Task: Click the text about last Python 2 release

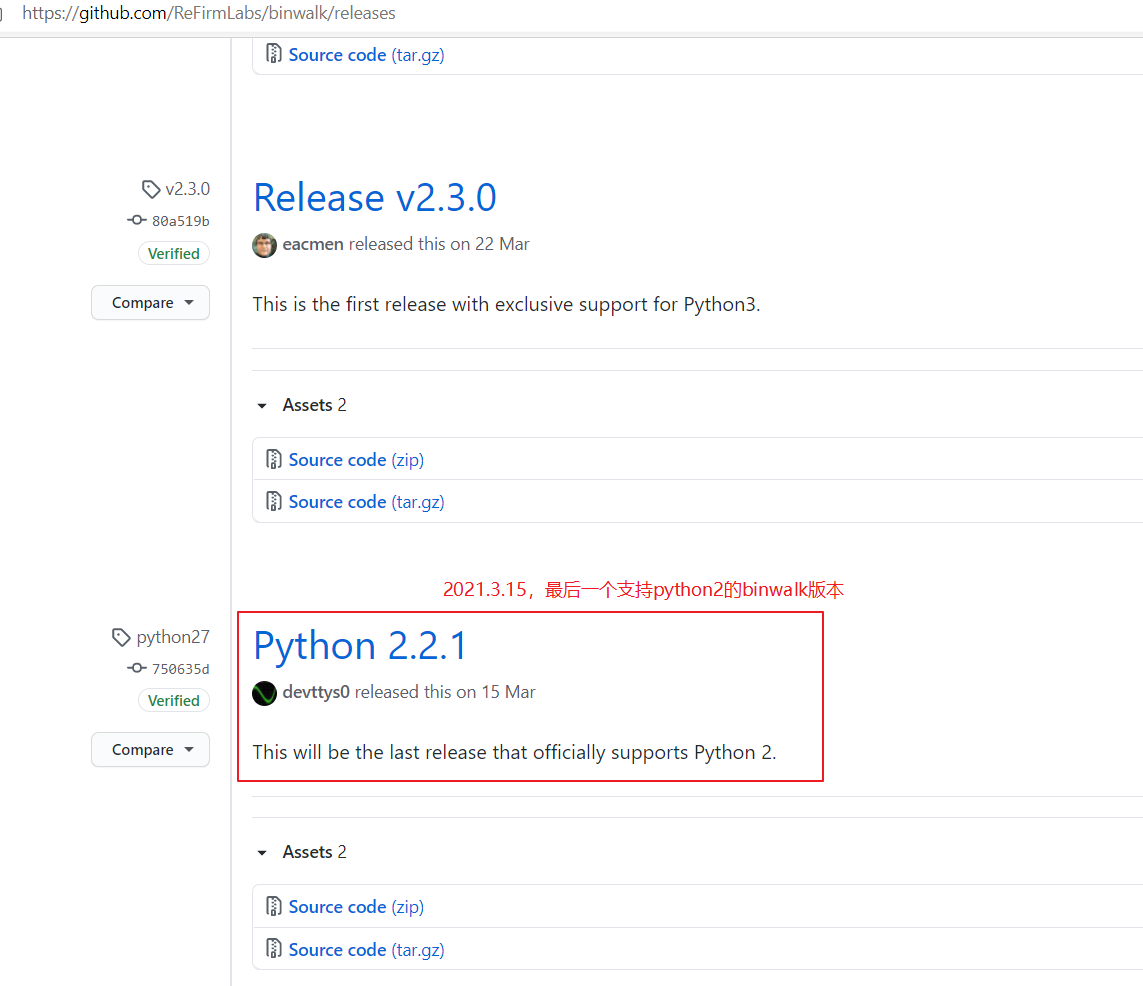Action: 514,753
